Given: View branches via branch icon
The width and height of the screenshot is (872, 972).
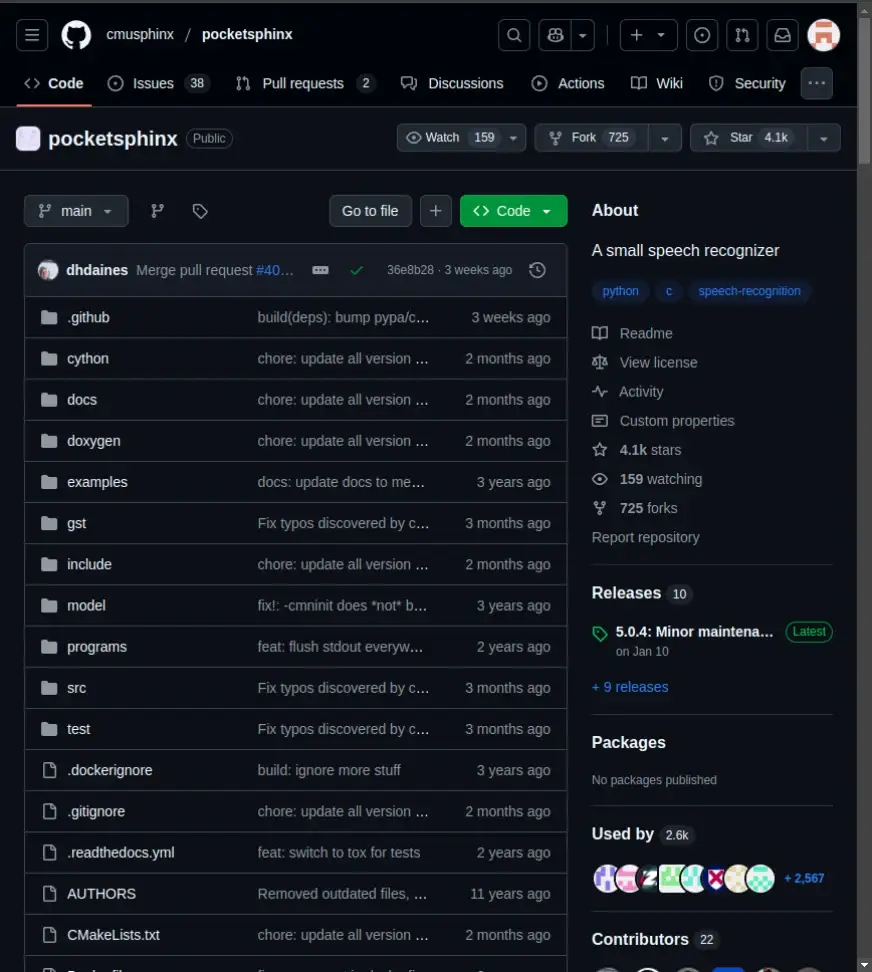Looking at the screenshot, I should [x=157, y=211].
